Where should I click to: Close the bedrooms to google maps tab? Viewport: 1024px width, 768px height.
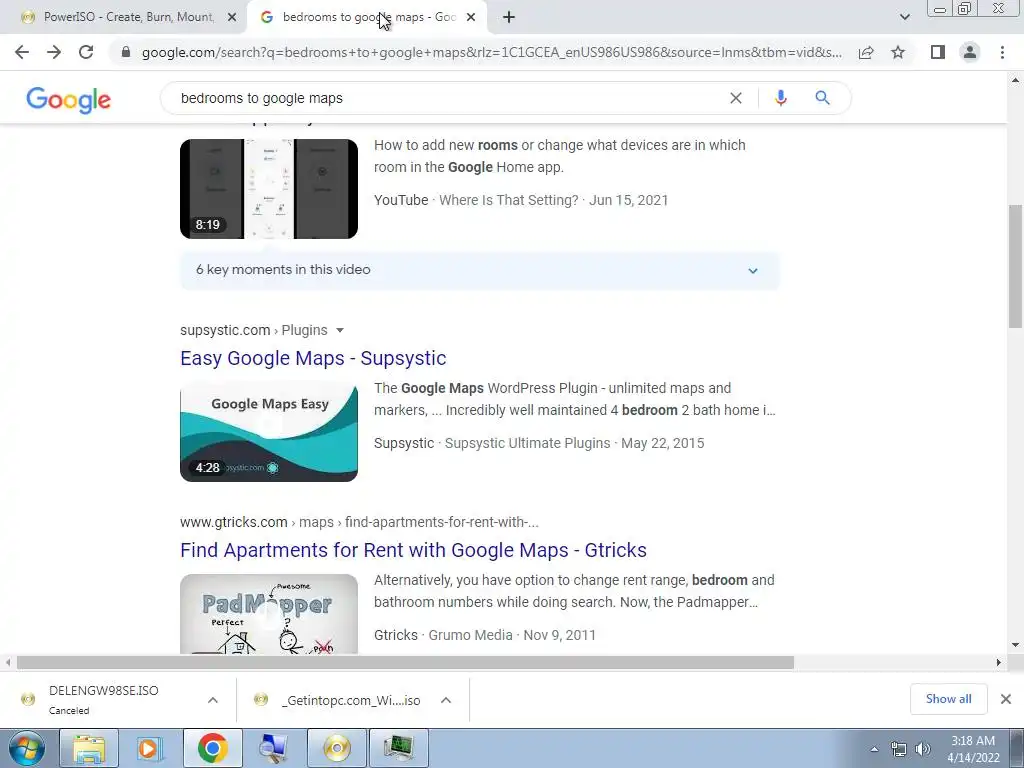tap(471, 18)
